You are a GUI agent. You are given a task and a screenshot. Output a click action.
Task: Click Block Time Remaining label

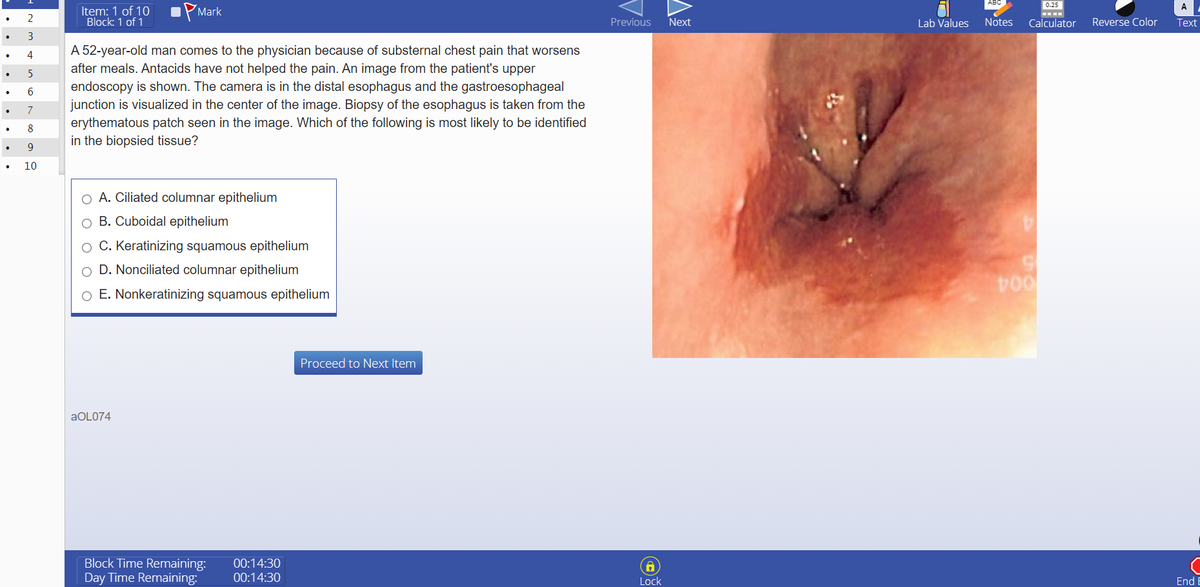click(145, 564)
